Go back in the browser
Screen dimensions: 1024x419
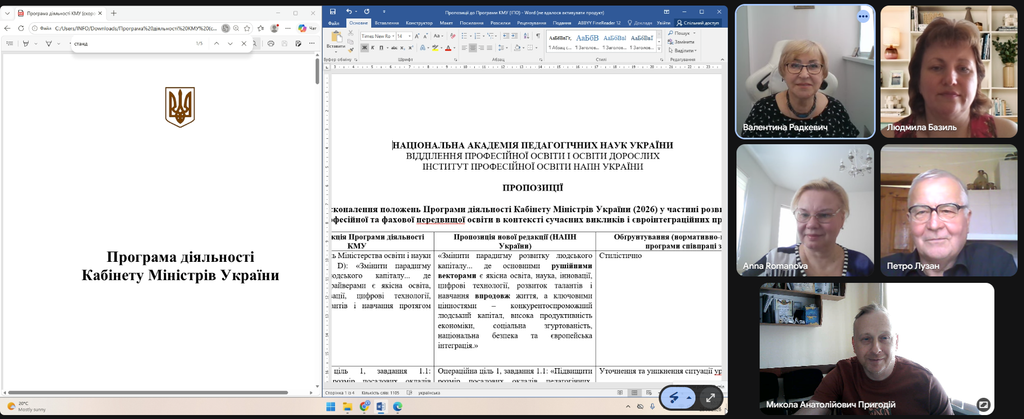pyautogui.click(x=7, y=28)
